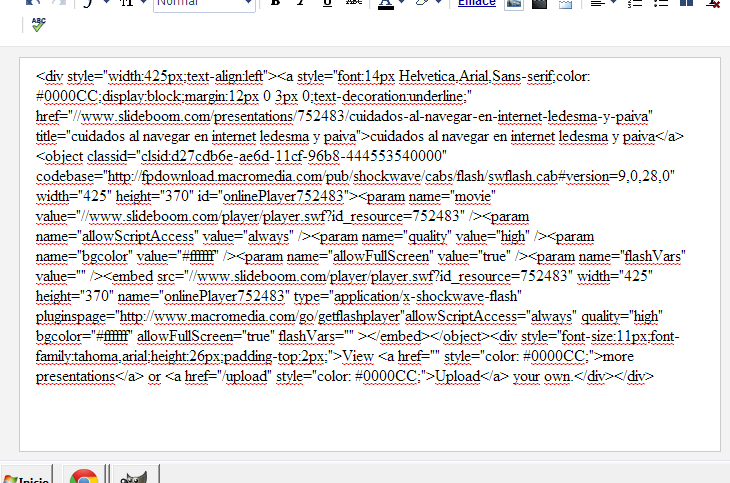Run the ABC spell check tool
Viewport: 730px width, 483px height.
point(39,25)
